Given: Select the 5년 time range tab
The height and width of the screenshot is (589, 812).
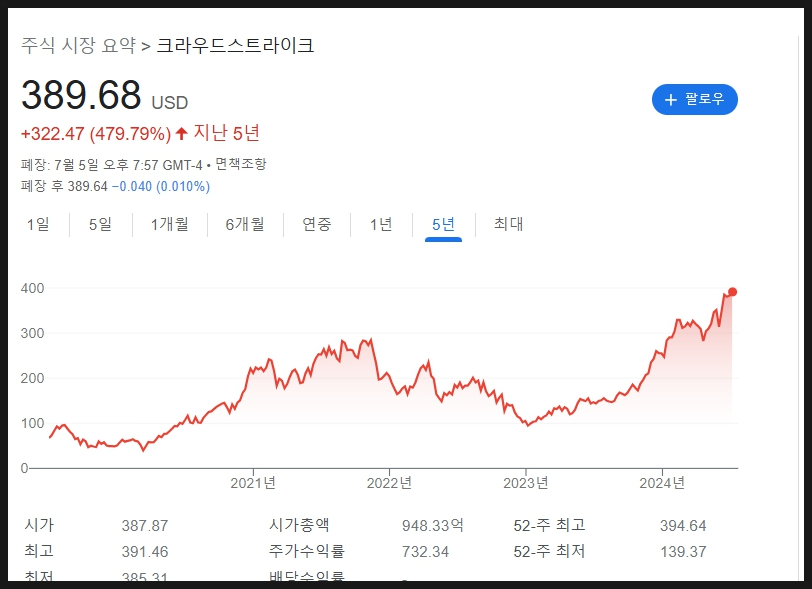Looking at the screenshot, I should pyautogui.click(x=443, y=224).
